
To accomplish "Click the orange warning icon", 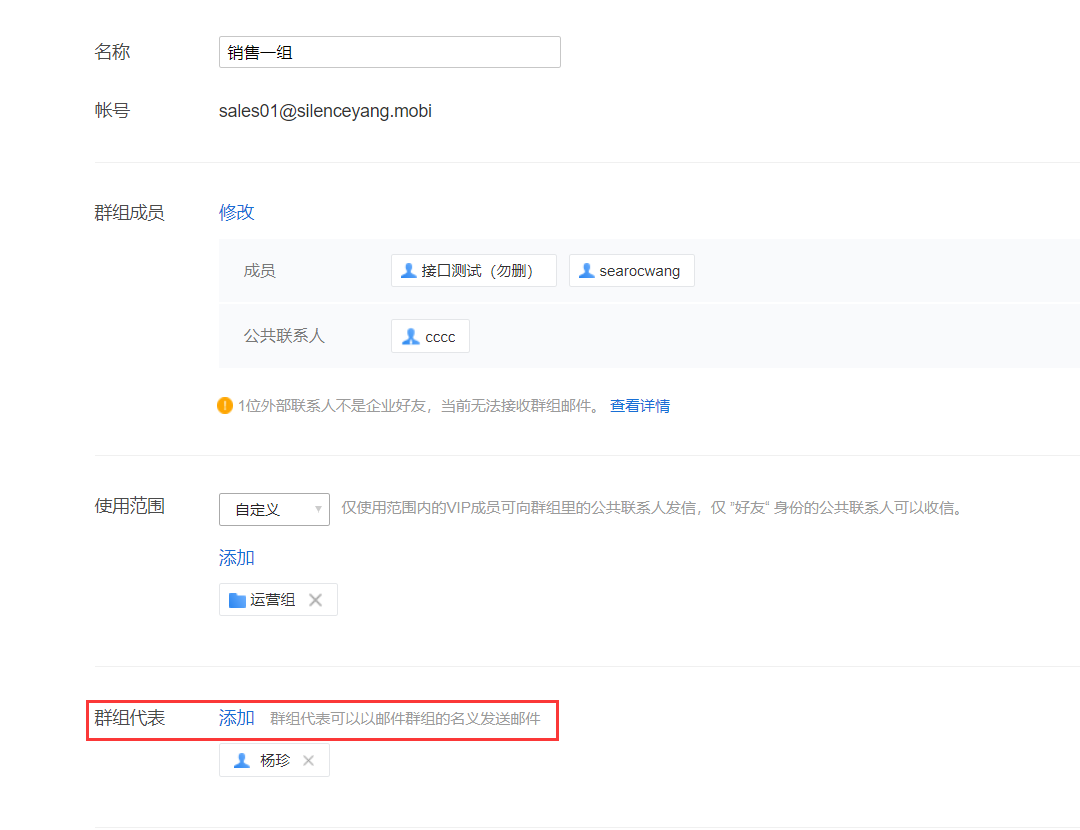I will [x=225, y=406].
